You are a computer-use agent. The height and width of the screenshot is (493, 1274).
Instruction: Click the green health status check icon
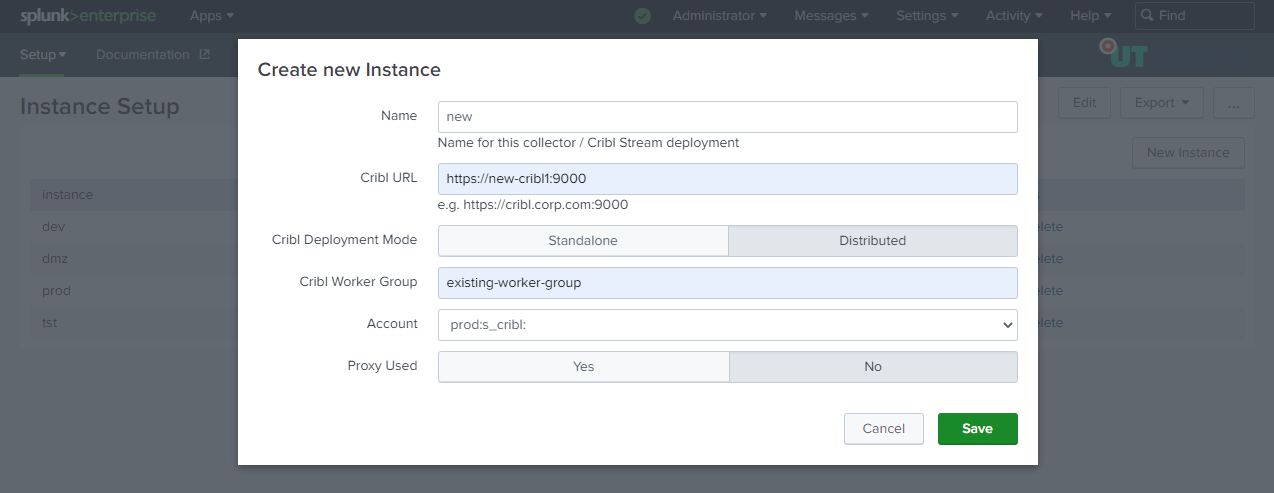[642, 16]
